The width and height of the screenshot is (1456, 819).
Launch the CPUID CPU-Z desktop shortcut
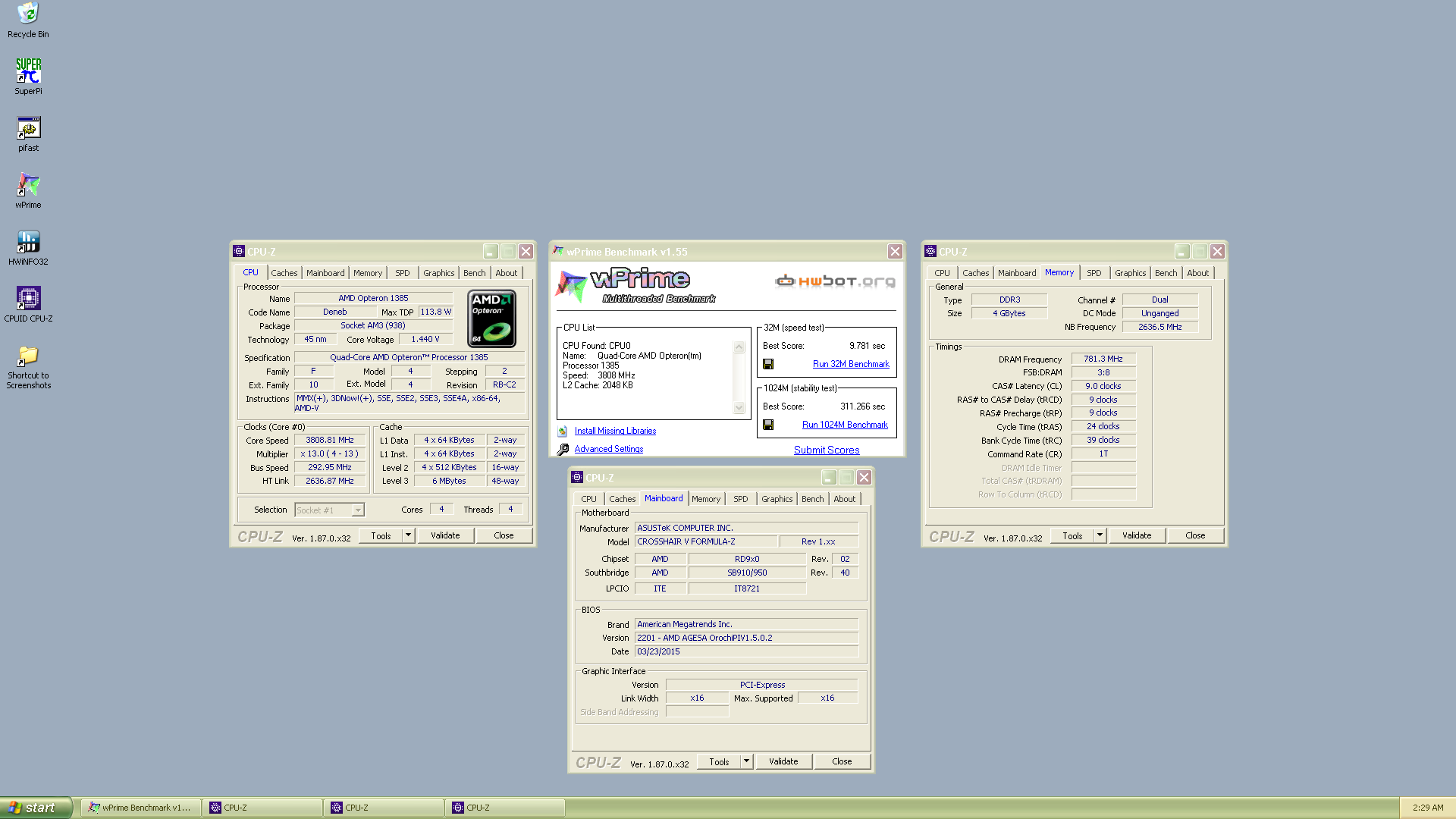coord(28,298)
